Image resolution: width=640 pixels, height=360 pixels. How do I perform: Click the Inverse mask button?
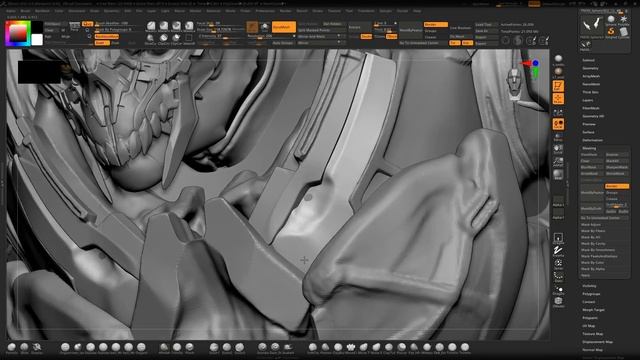tap(617, 155)
